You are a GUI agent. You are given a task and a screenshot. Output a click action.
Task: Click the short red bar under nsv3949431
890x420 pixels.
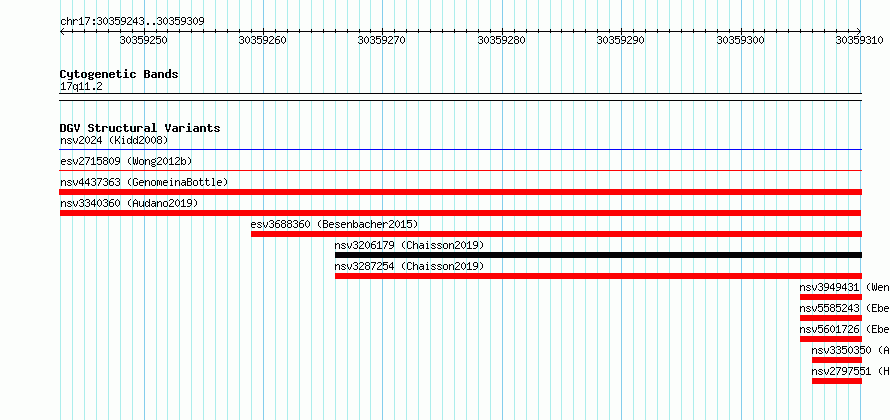(x=831, y=297)
